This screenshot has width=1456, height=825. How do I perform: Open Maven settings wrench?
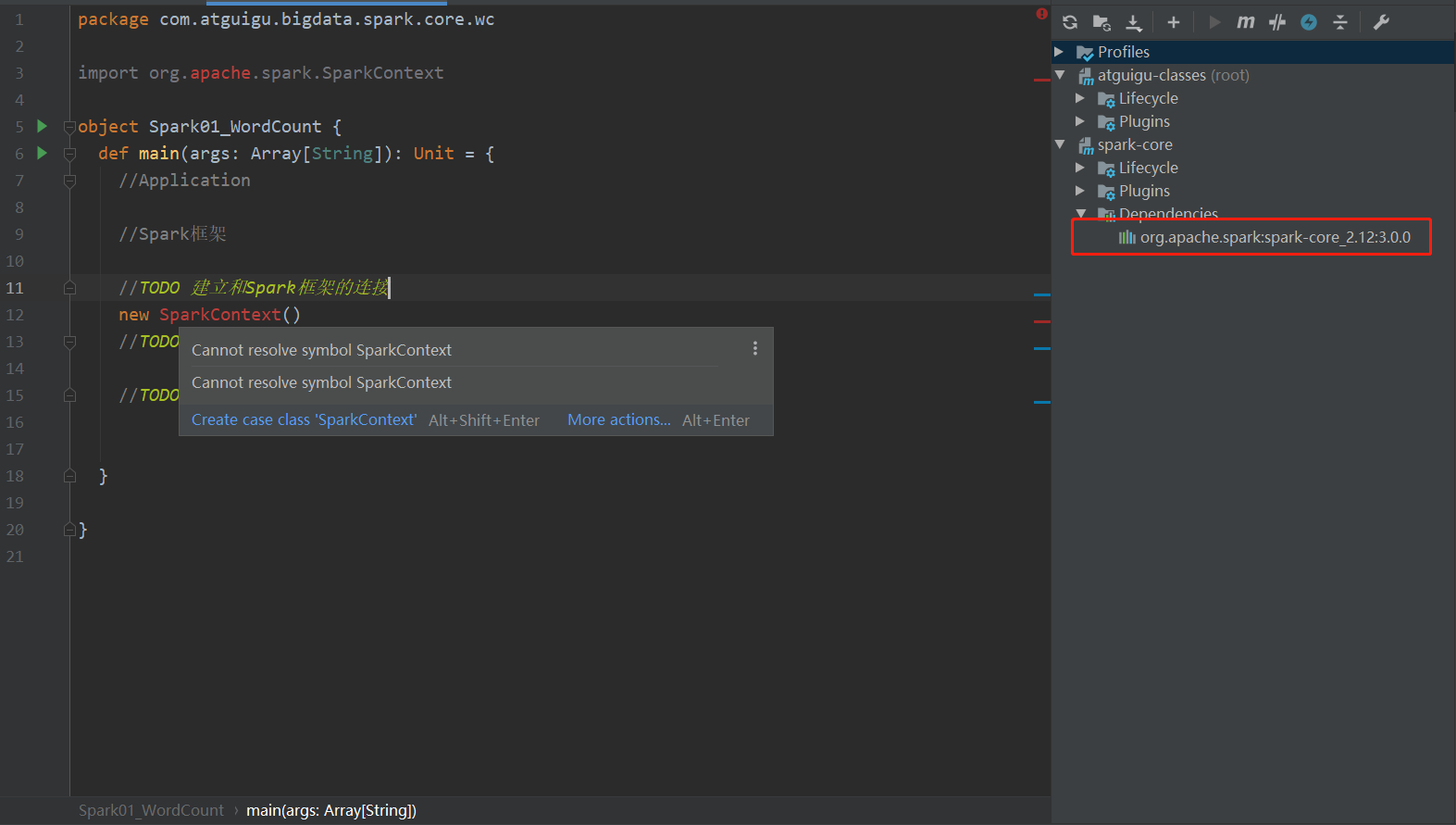(x=1381, y=22)
